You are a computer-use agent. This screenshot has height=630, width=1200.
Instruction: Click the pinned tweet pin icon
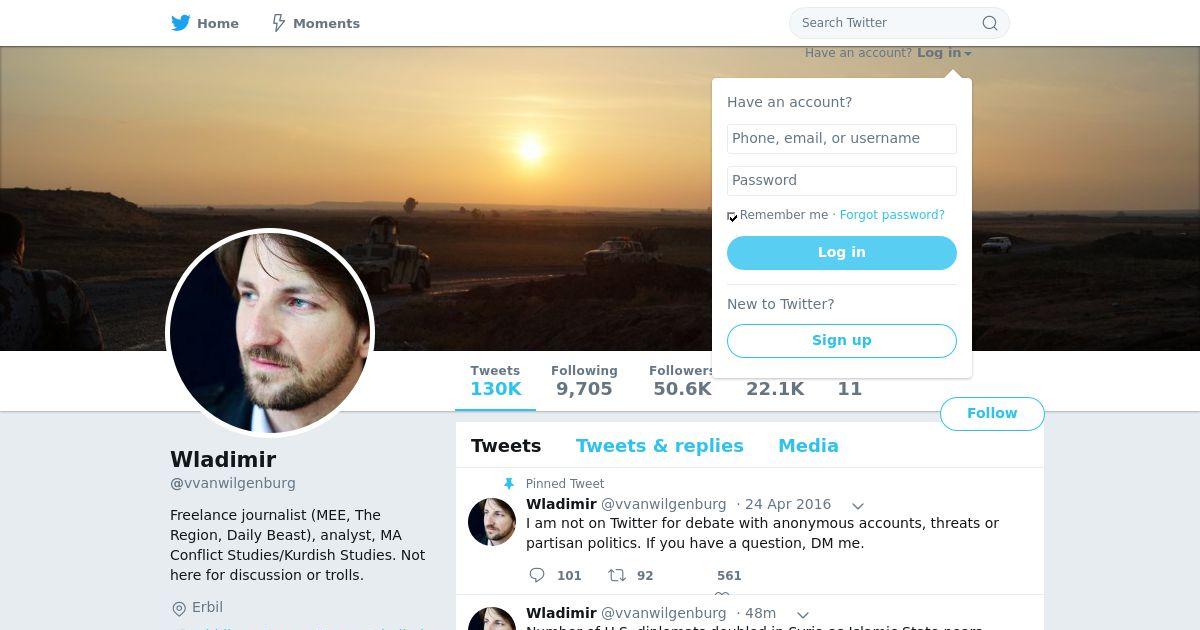pyautogui.click(x=509, y=484)
